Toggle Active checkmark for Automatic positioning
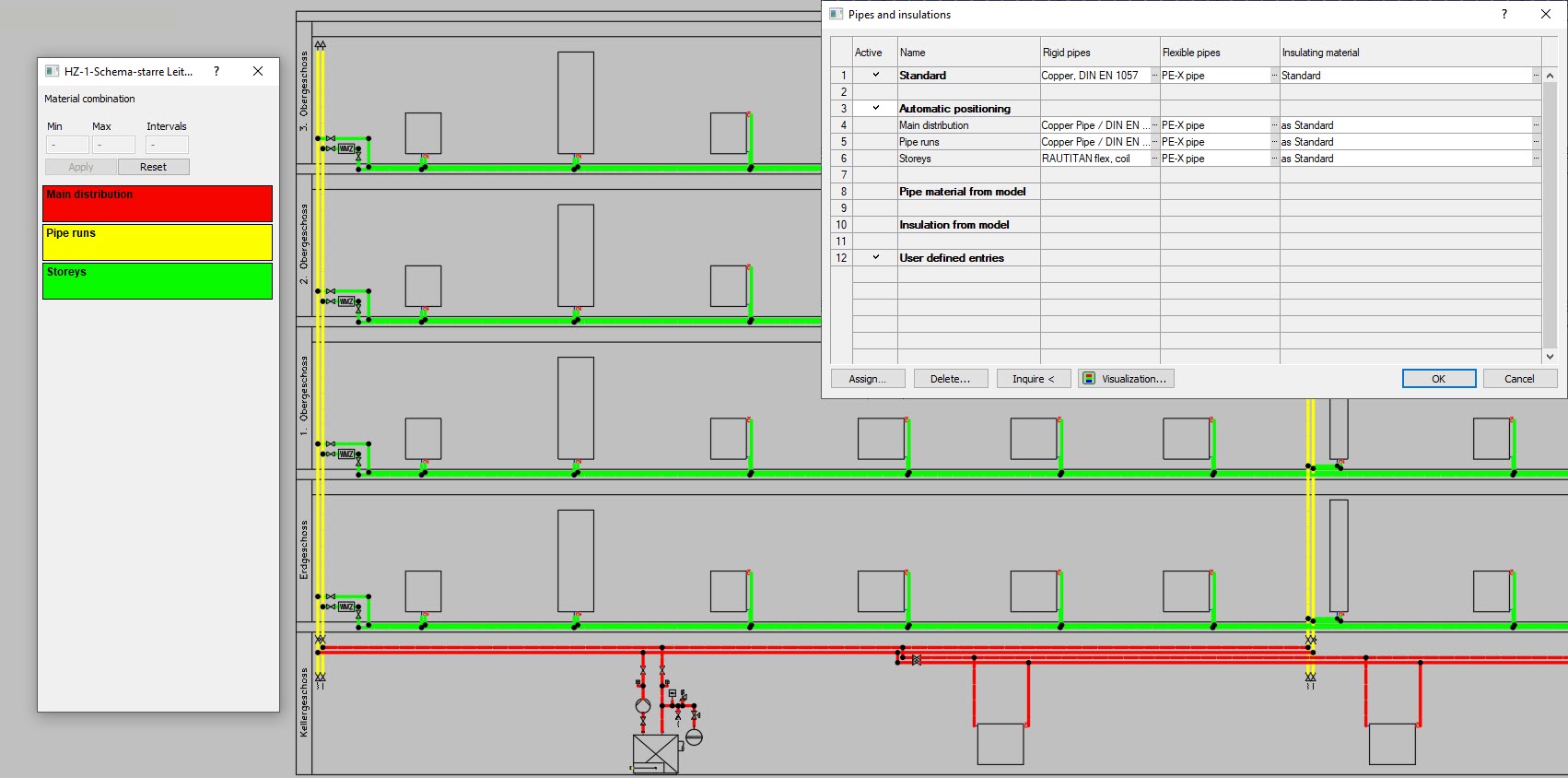Viewport: 1568px width, 778px height. click(875, 109)
